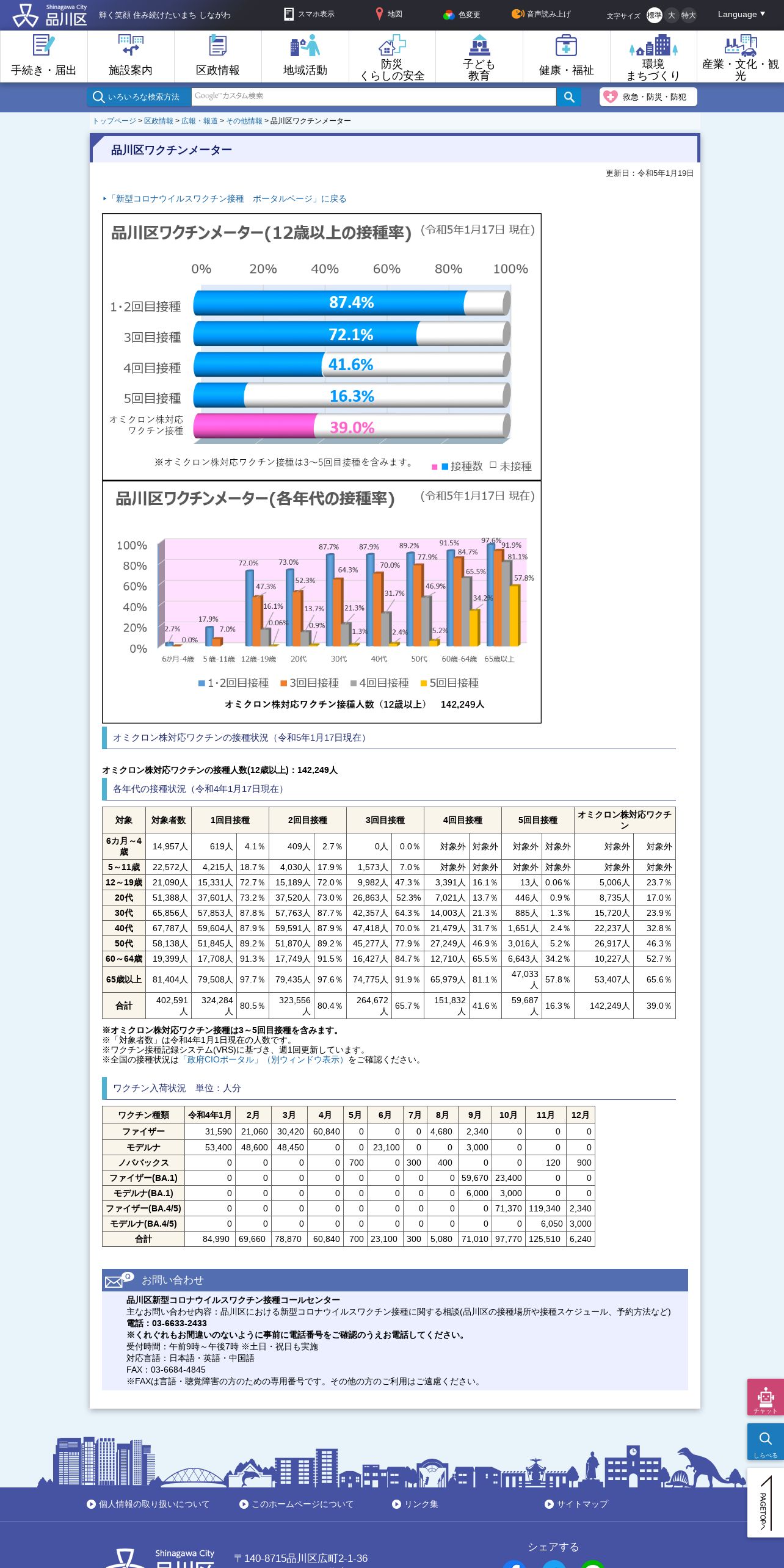This screenshot has height=1568, width=784.
Task: Go to その他情報 breadcrumb link
Action: pyautogui.click(x=244, y=121)
